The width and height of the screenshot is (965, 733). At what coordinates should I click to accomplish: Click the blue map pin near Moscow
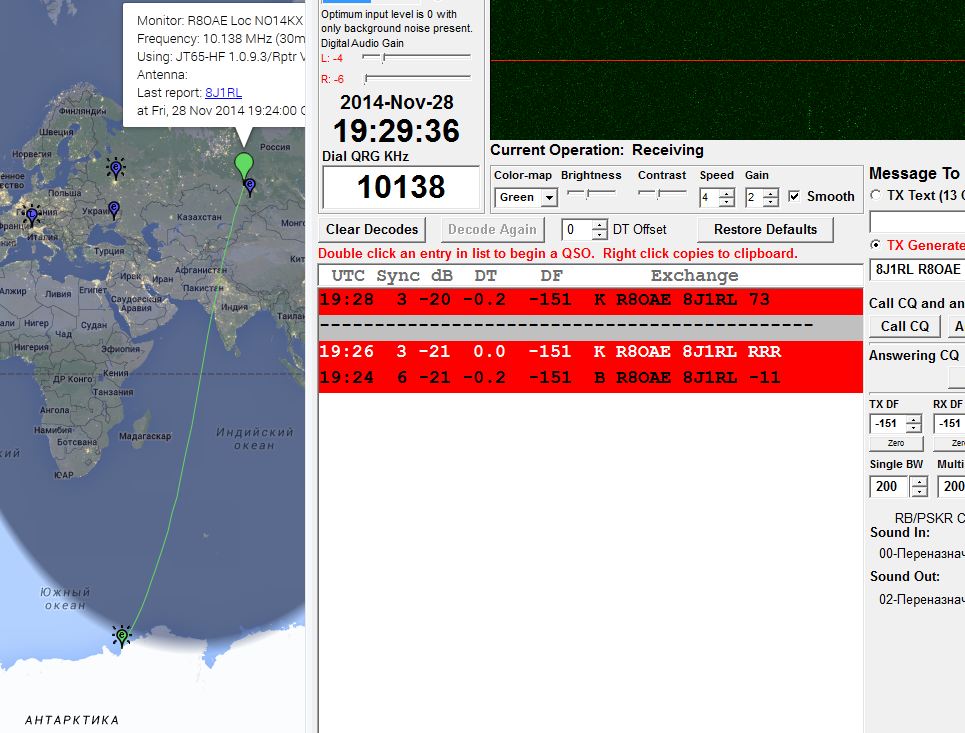[116, 168]
